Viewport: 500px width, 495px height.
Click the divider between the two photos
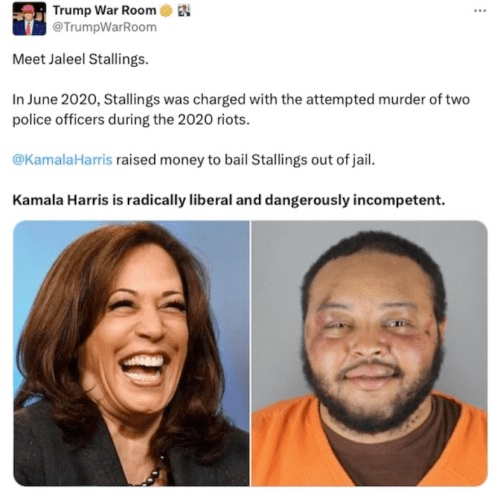coord(250,353)
